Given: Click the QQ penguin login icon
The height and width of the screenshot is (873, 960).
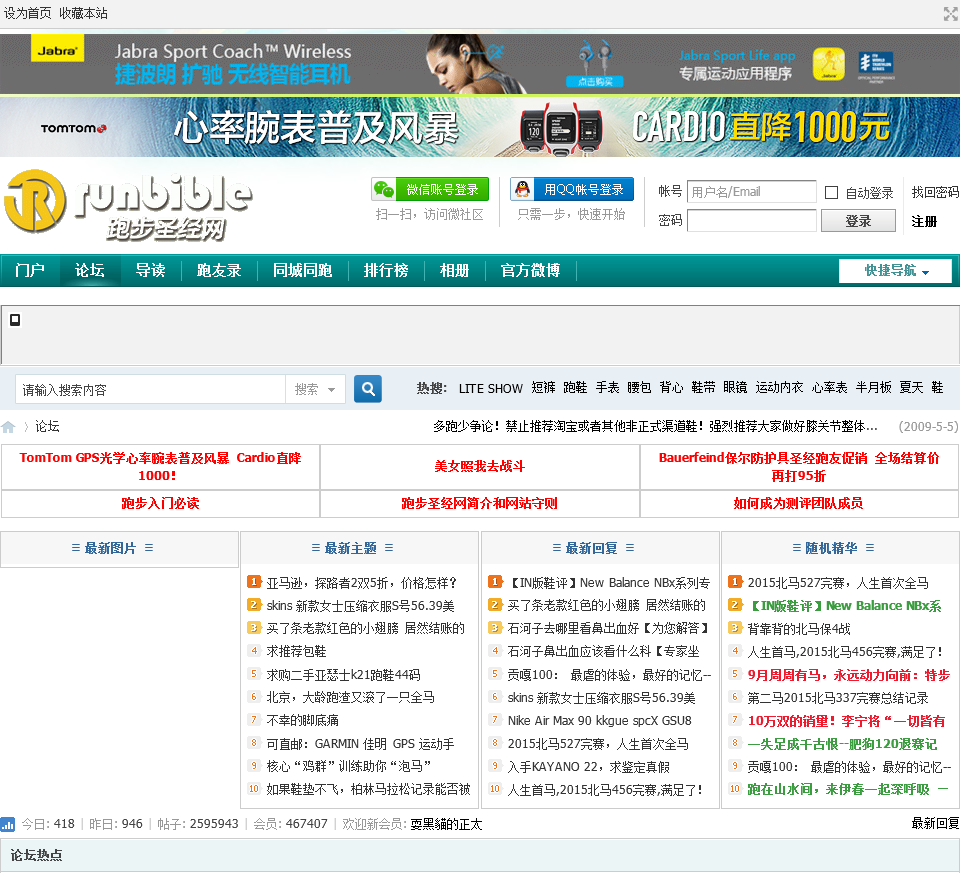Looking at the screenshot, I should [x=522, y=189].
